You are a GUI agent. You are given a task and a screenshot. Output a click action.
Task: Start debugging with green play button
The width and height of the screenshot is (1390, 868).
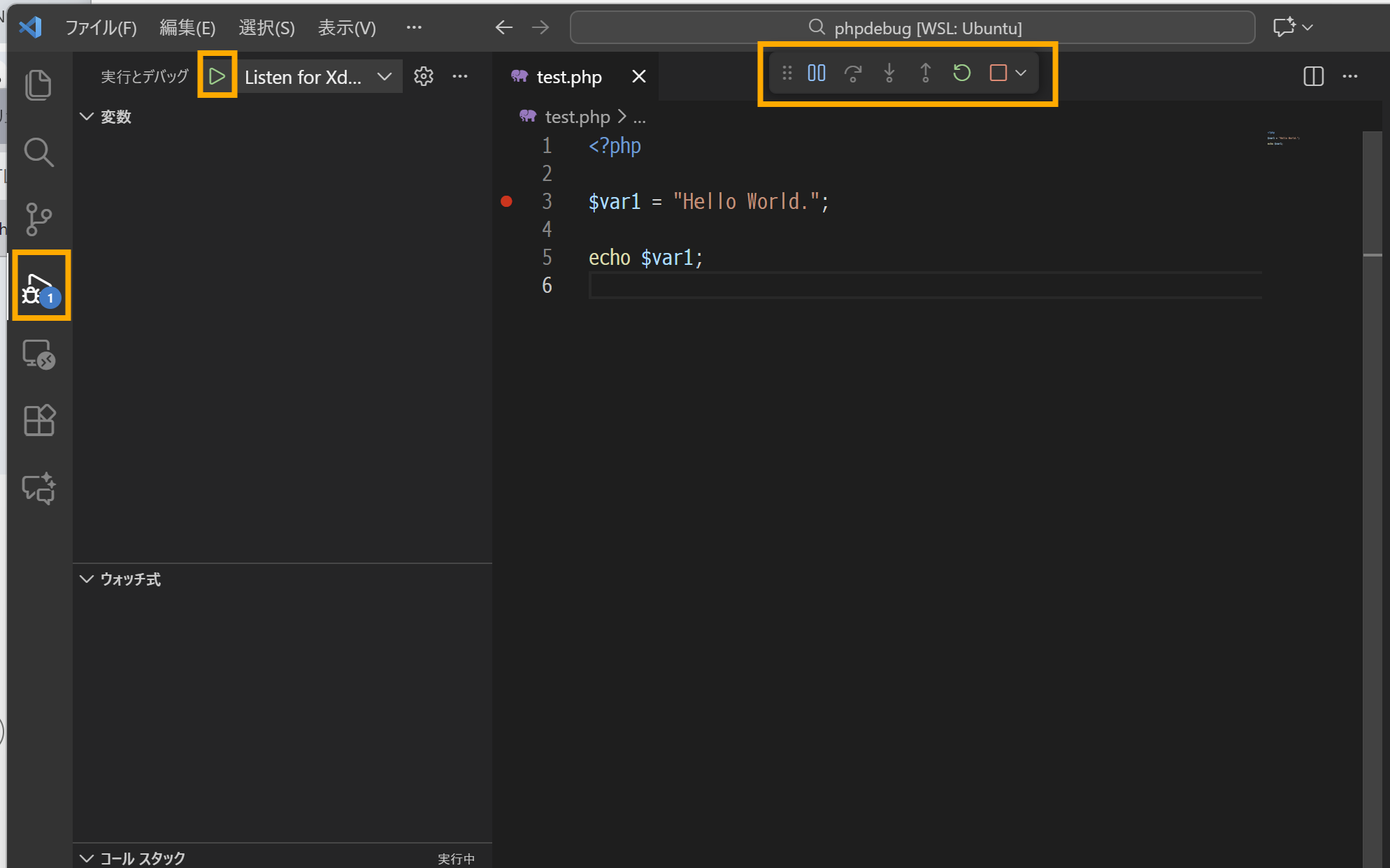coord(217,76)
